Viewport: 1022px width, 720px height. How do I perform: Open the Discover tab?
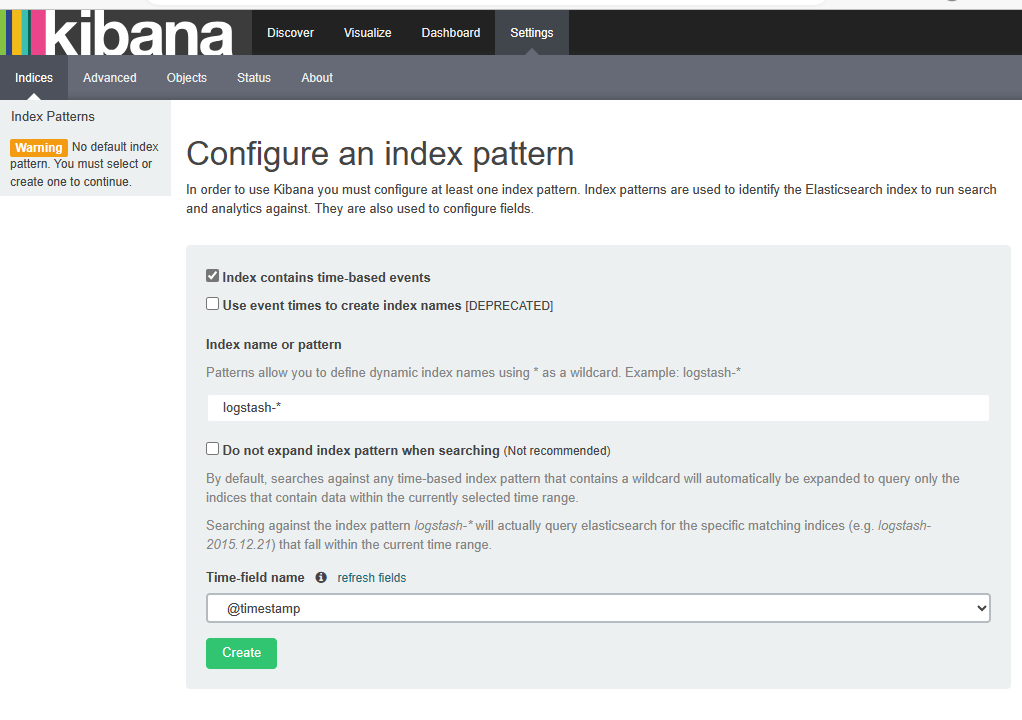click(x=290, y=33)
